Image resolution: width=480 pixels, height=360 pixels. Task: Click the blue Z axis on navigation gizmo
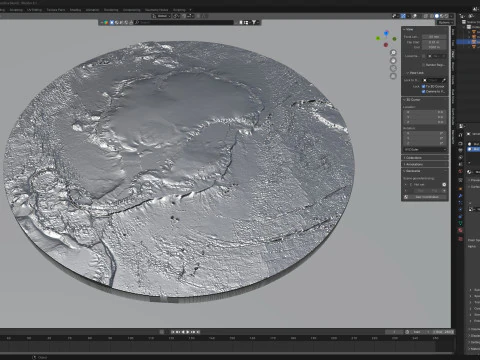(x=386, y=33)
